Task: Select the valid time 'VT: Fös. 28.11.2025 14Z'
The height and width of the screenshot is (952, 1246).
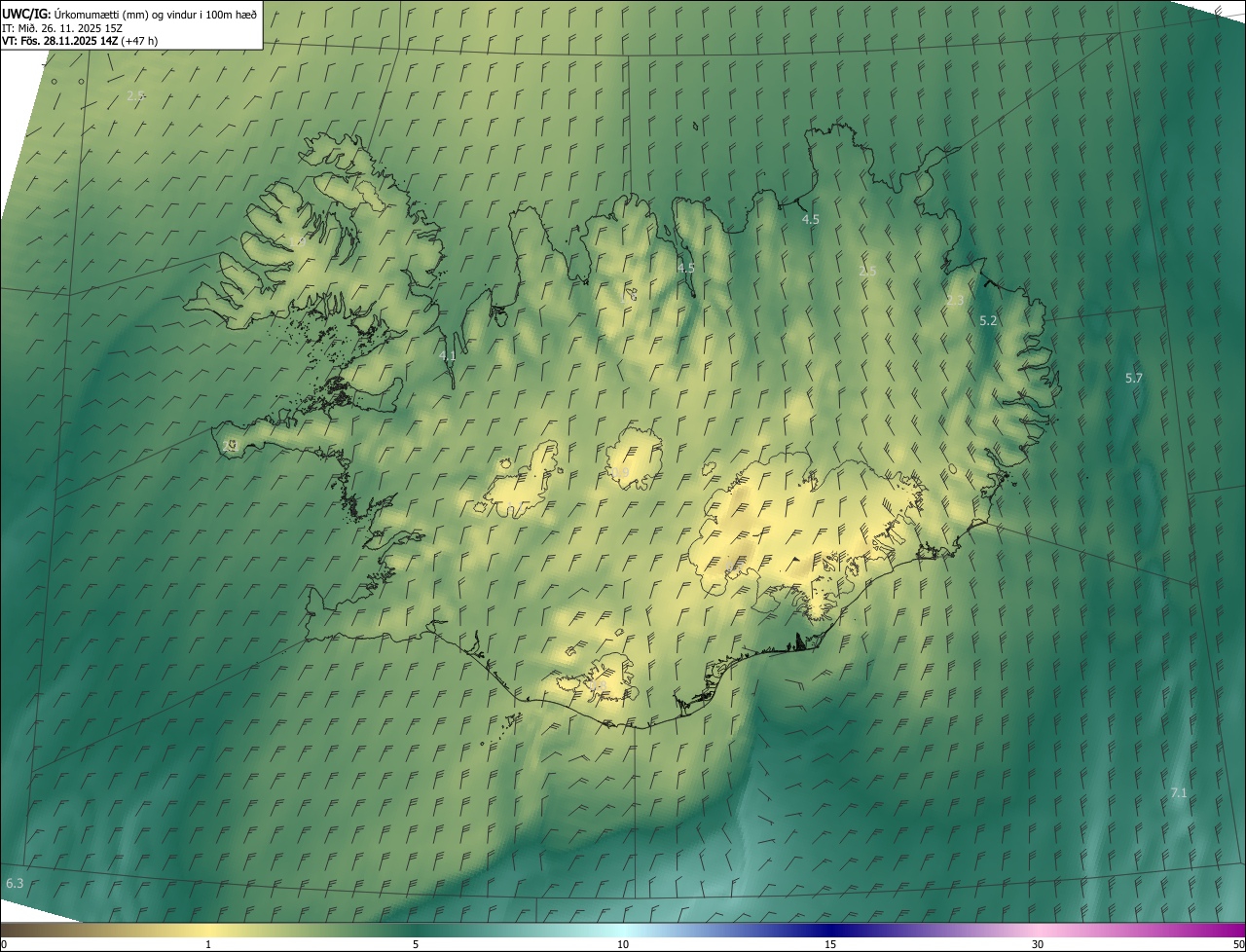Action: pyautogui.click(x=60, y=41)
